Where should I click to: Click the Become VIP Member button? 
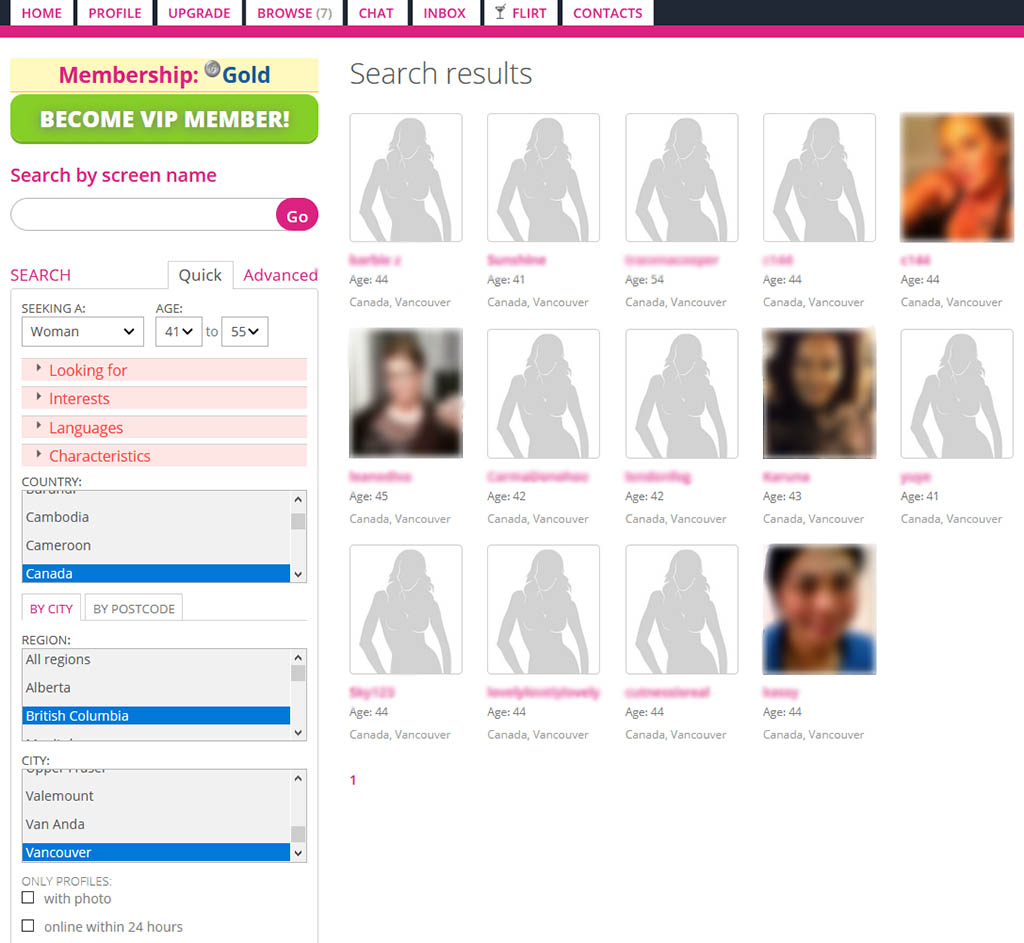click(x=164, y=119)
